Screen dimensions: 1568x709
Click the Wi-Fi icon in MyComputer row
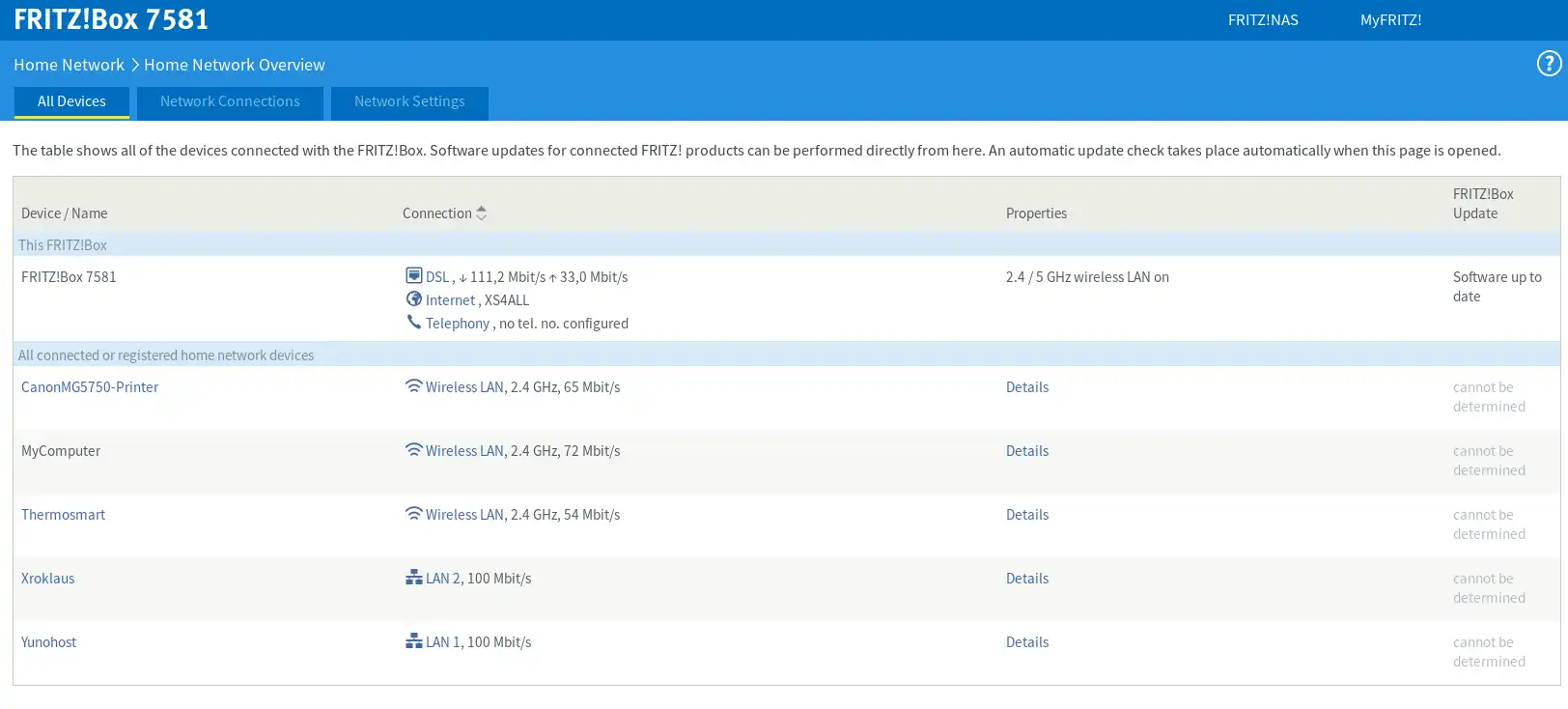click(414, 450)
